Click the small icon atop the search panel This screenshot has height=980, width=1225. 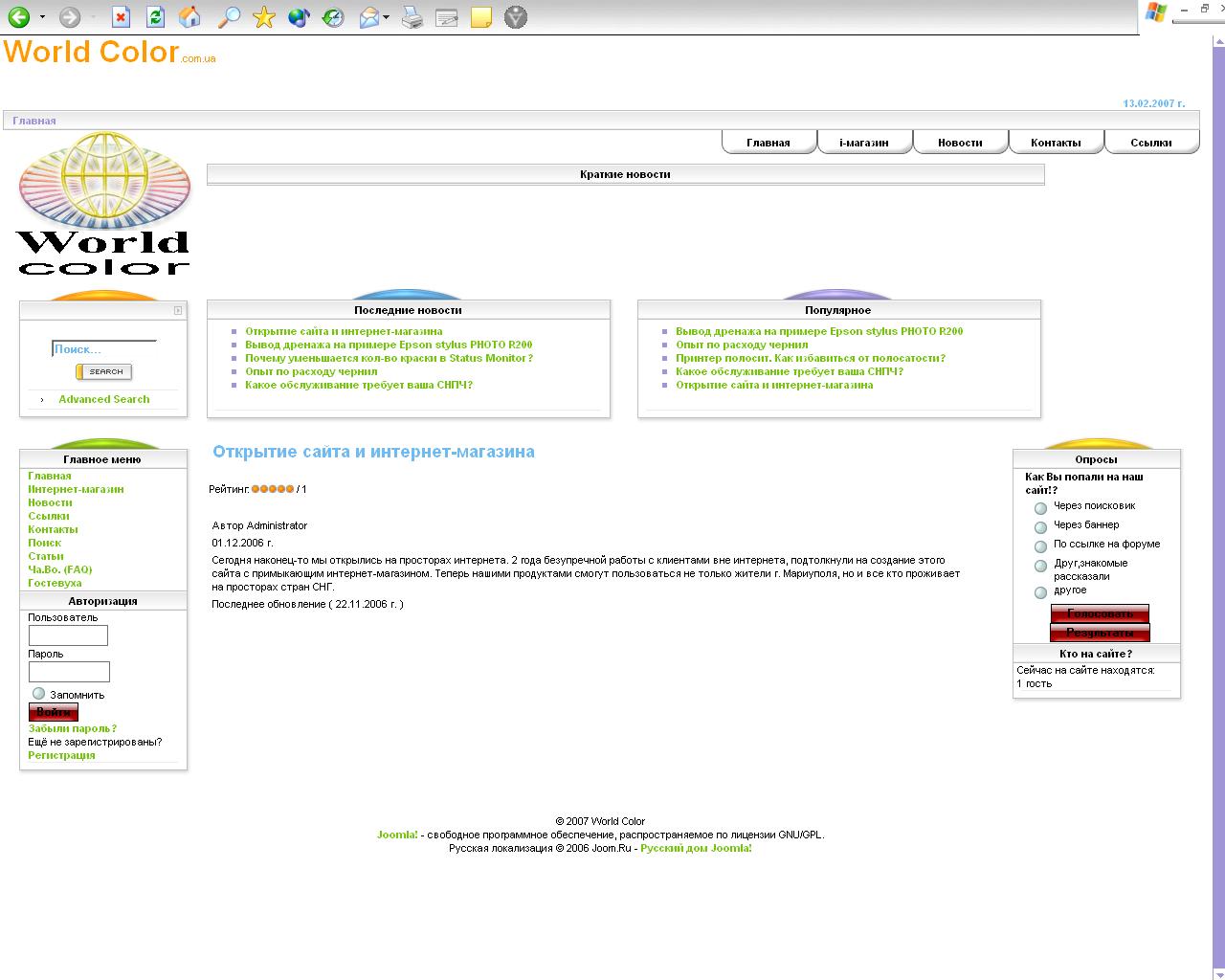tap(178, 310)
